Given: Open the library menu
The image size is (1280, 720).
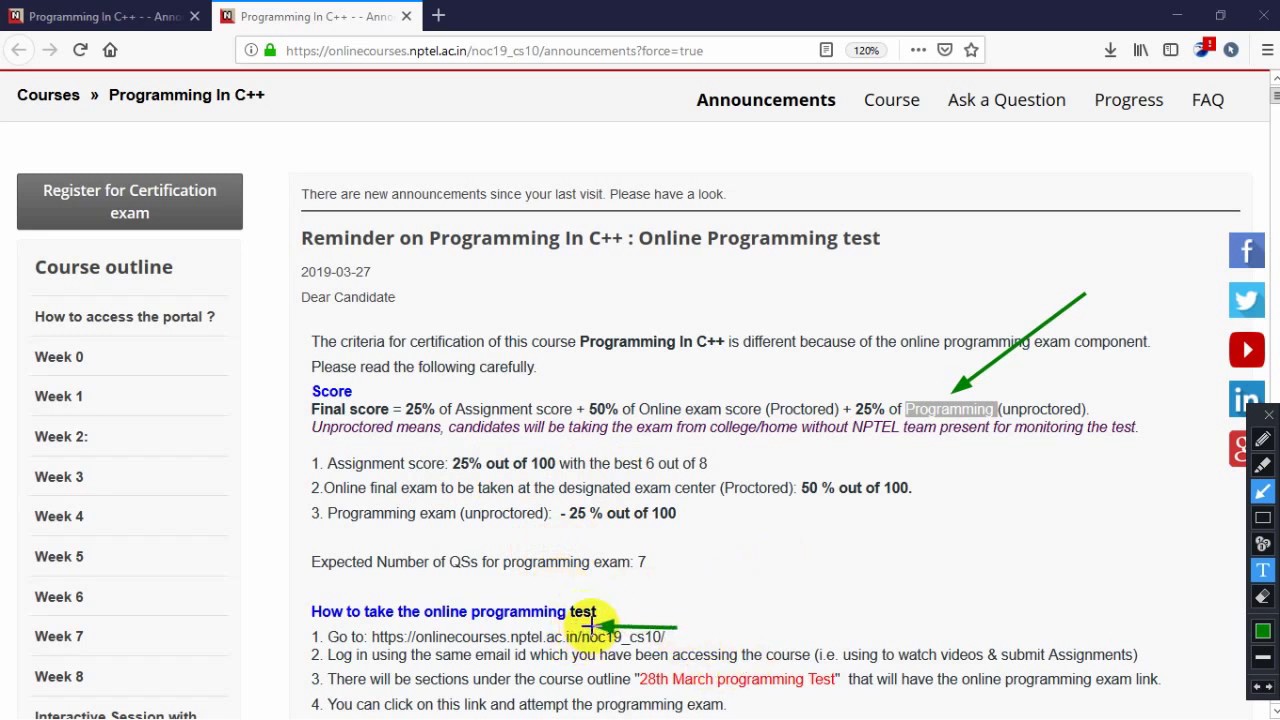Looking at the screenshot, I should [x=1140, y=50].
